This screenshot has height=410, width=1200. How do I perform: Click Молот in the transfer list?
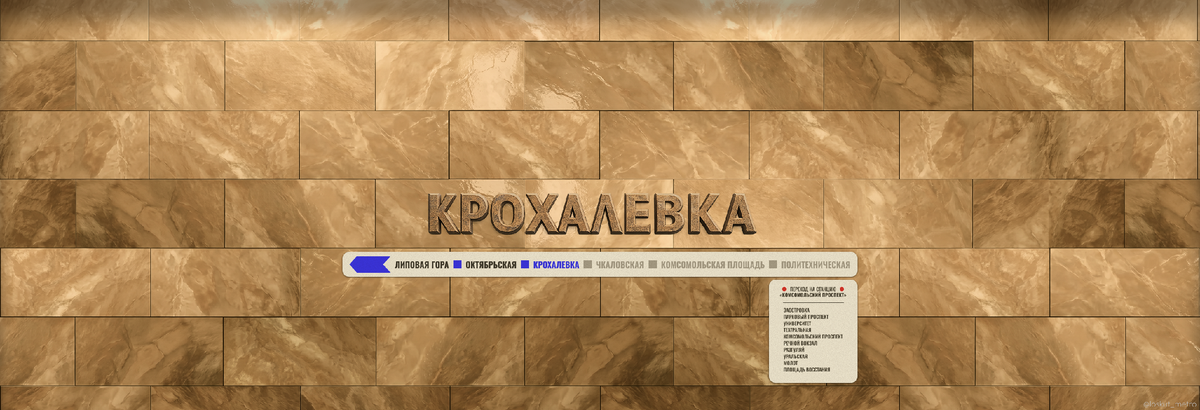click(791, 363)
